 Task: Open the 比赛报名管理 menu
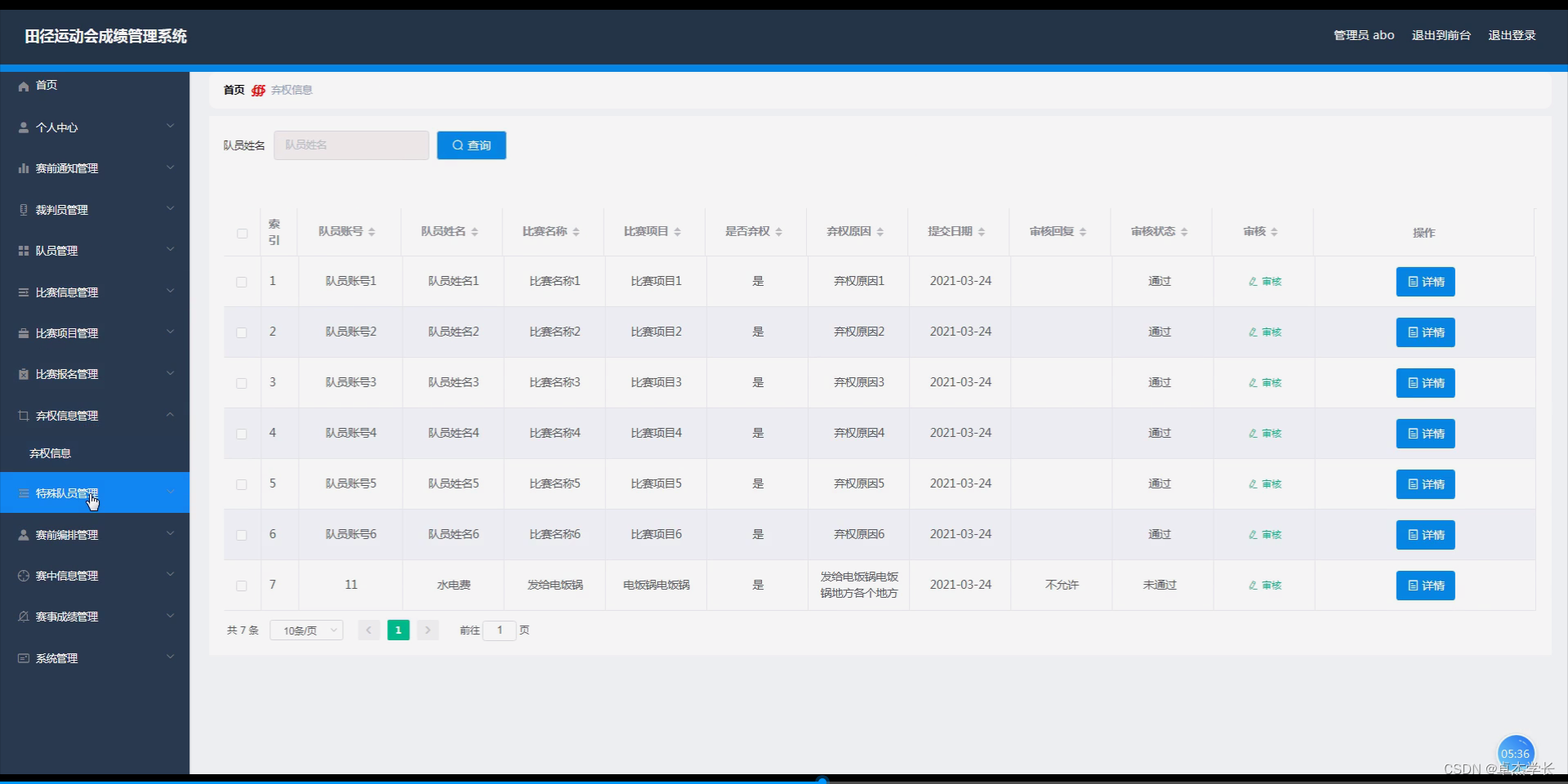[x=95, y=374]
